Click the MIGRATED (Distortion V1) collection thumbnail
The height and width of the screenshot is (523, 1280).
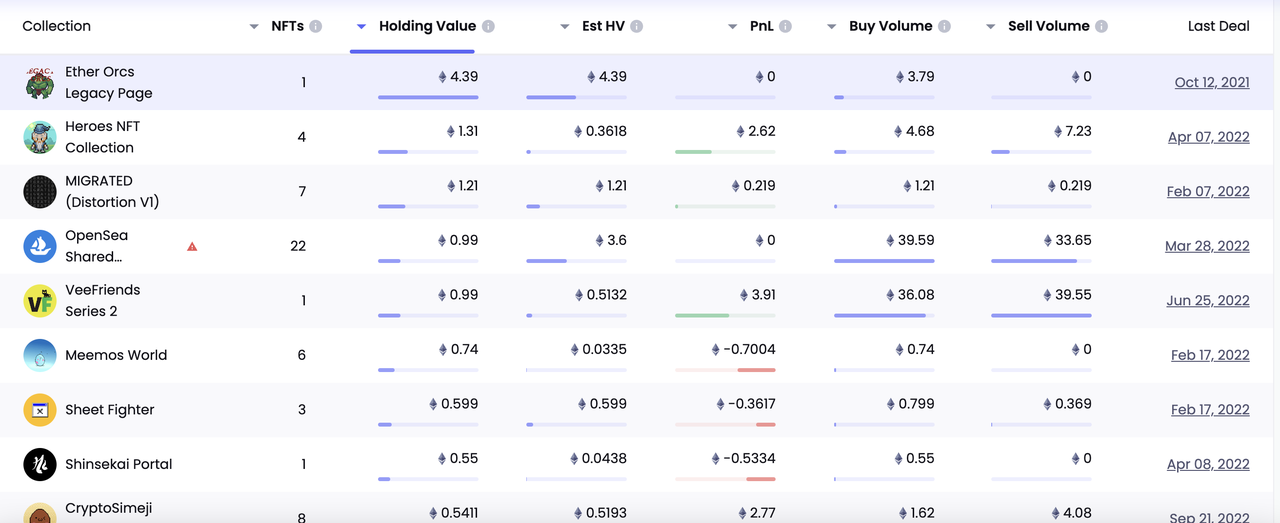click(40, 192)
